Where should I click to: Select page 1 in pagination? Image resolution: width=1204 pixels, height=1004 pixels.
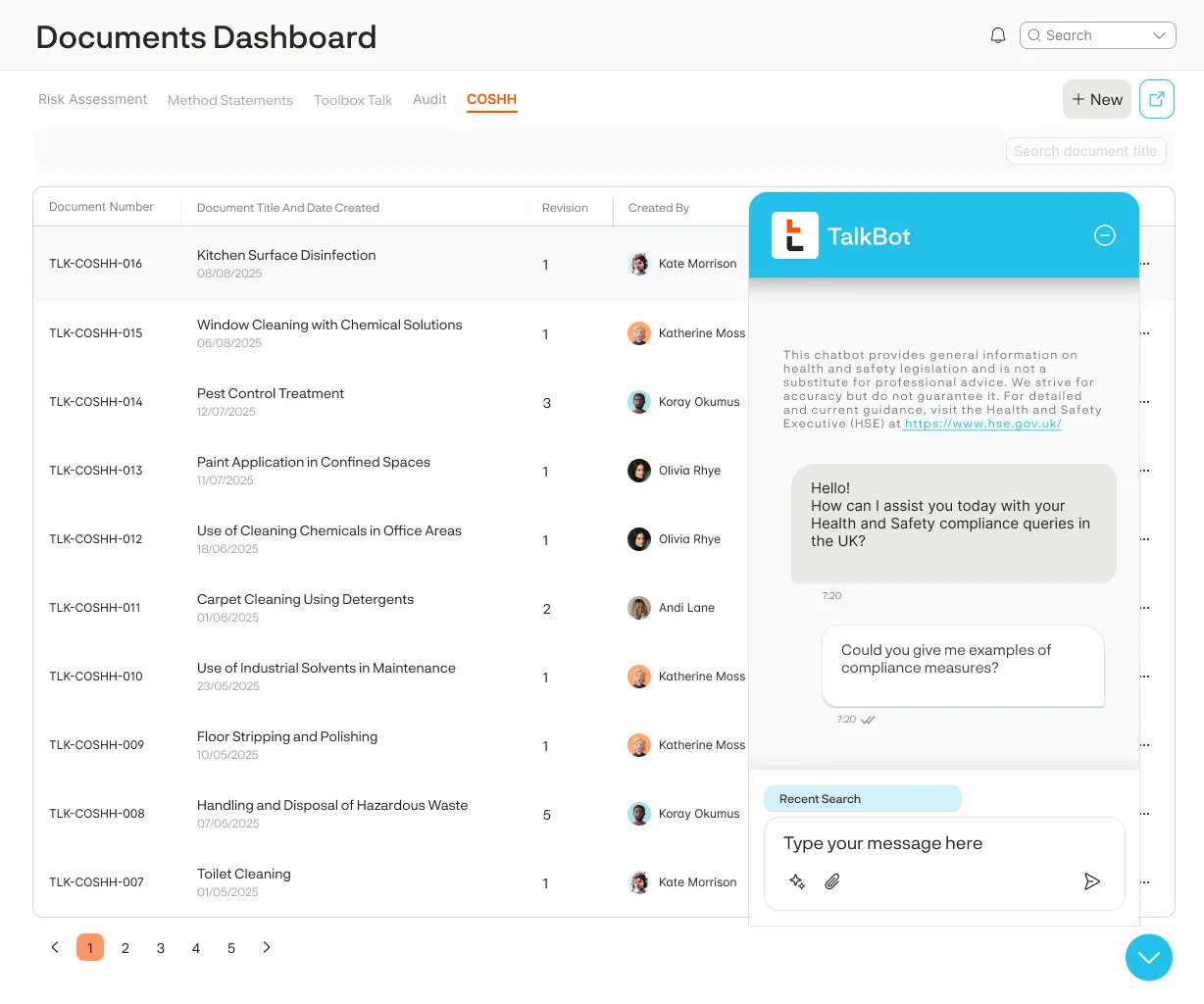click(x=90, y=947)
